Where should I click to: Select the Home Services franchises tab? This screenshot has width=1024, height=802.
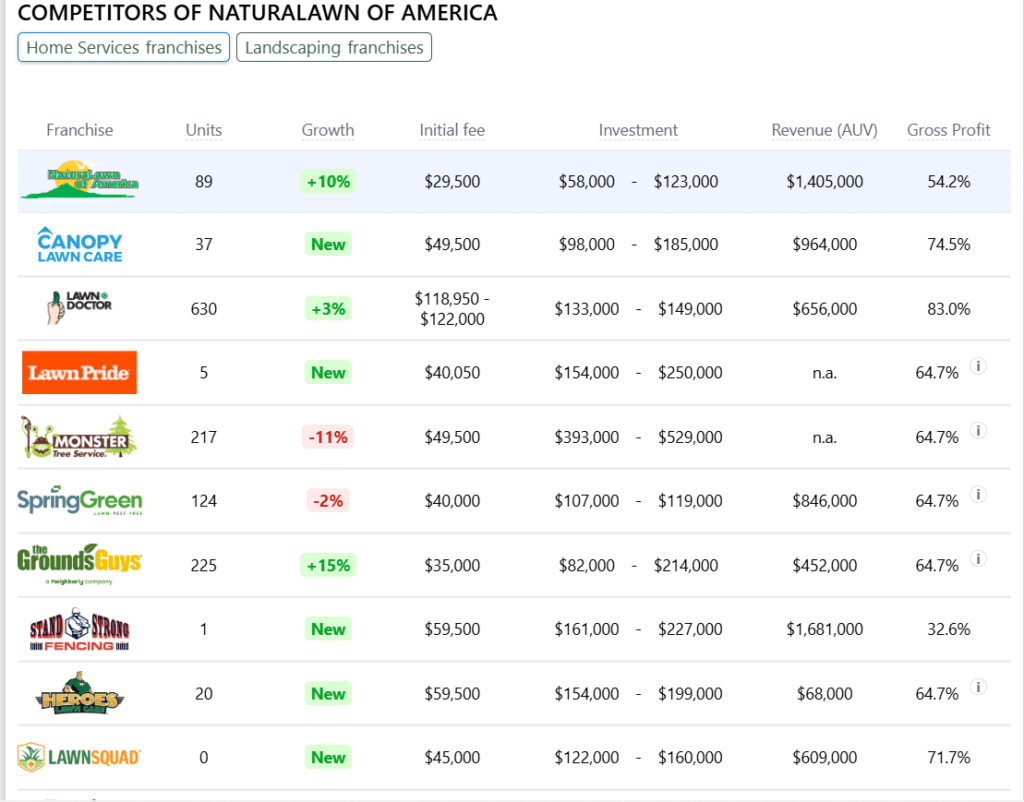click(x=123, y=48)
